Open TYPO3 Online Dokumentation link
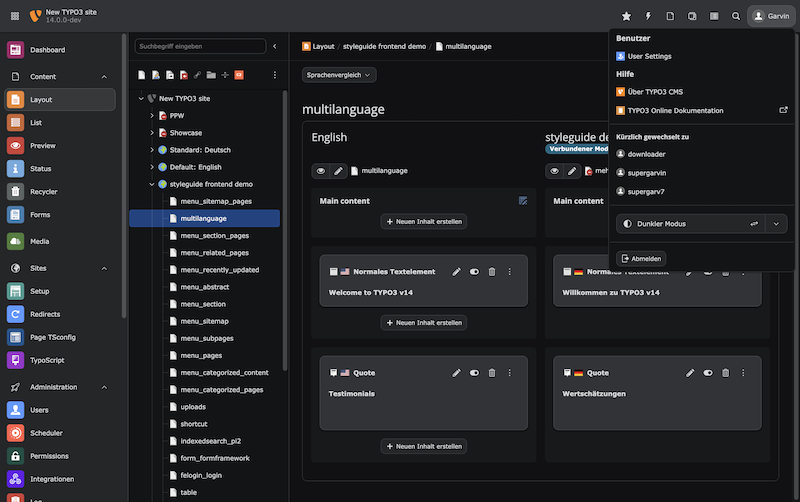The width and height of the screenshot is (800, 502). 675,110
